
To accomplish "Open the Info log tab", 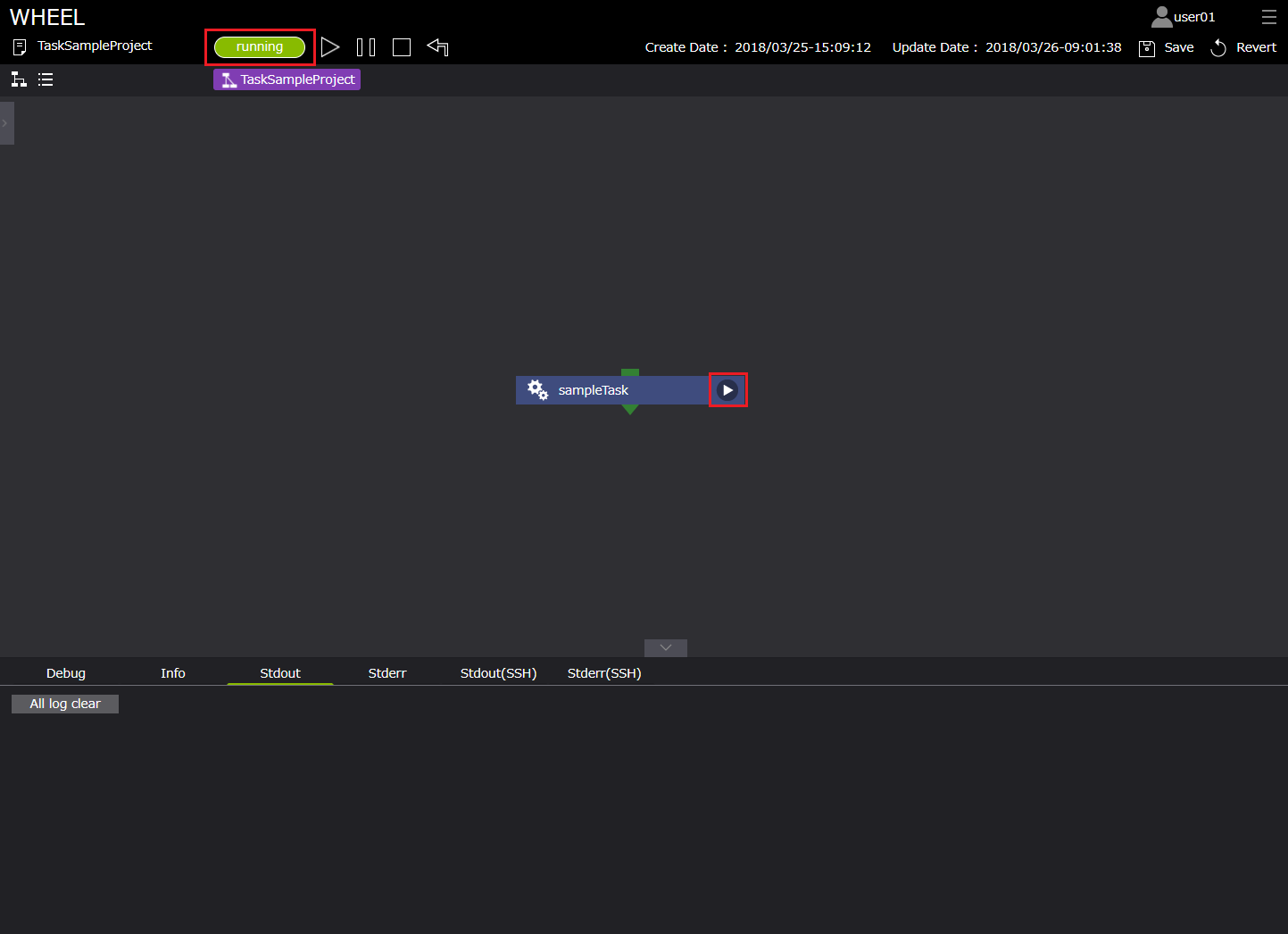I will 173,673.
